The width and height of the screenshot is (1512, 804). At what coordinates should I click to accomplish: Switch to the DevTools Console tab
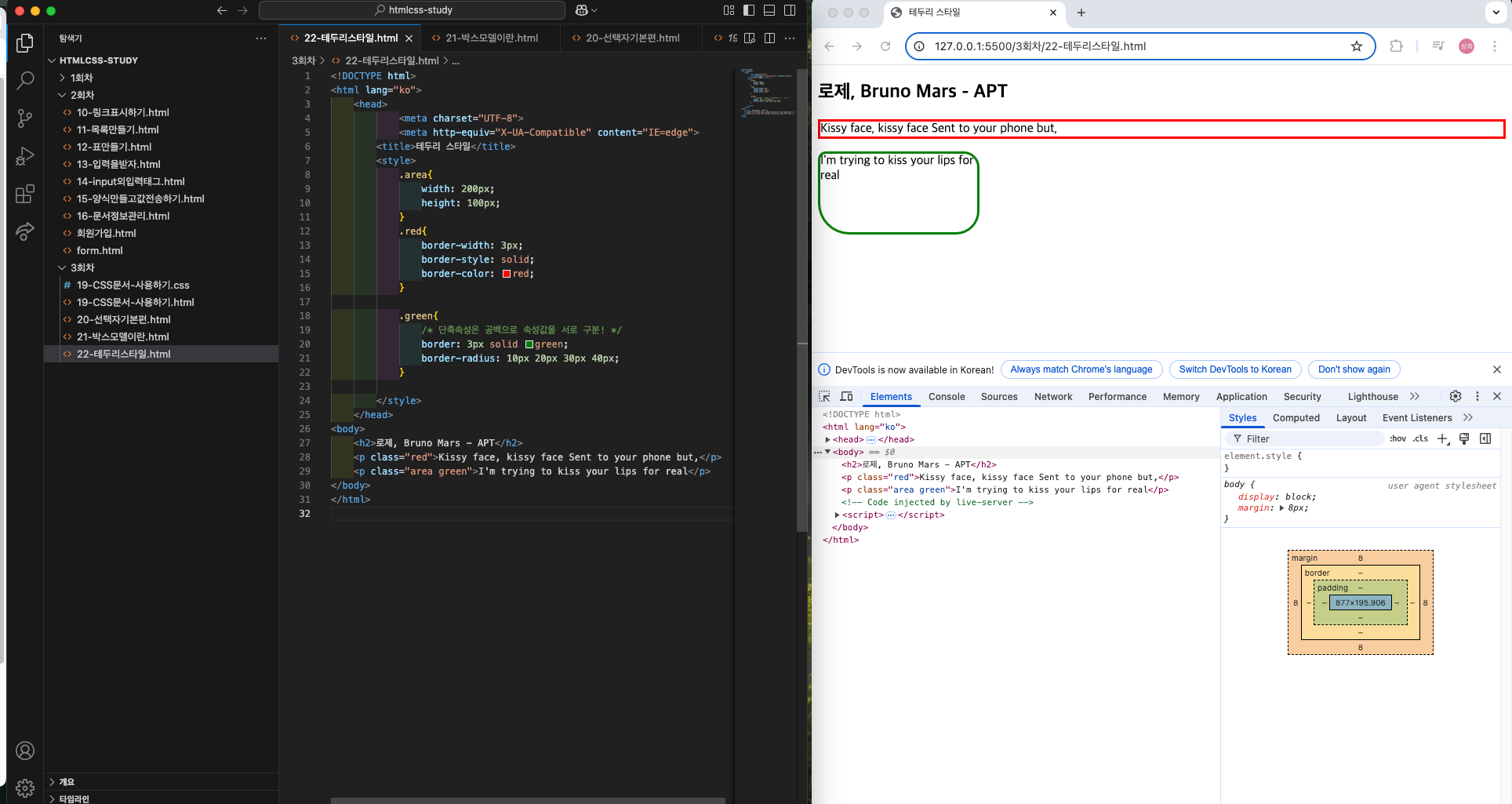pos(947,397)
